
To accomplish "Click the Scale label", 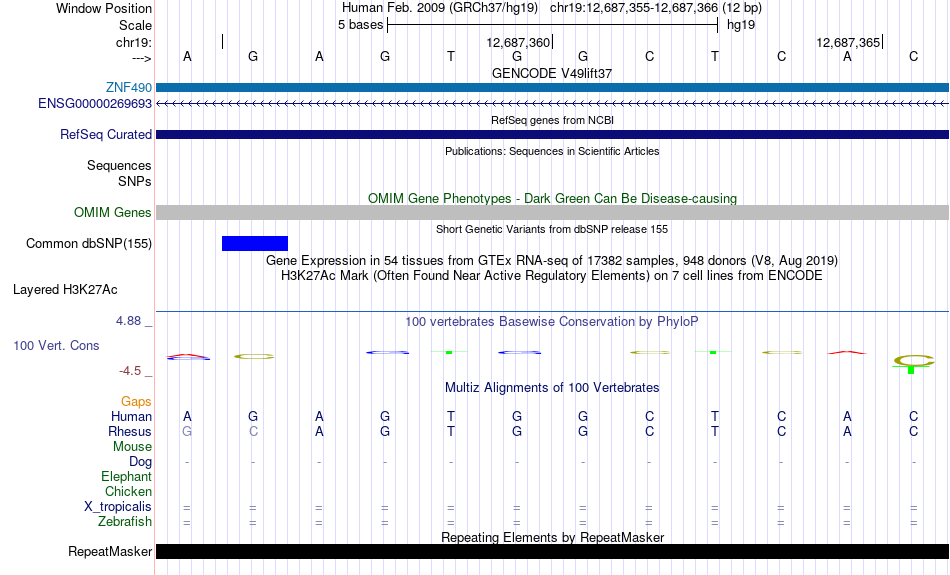I will [136, 25].
